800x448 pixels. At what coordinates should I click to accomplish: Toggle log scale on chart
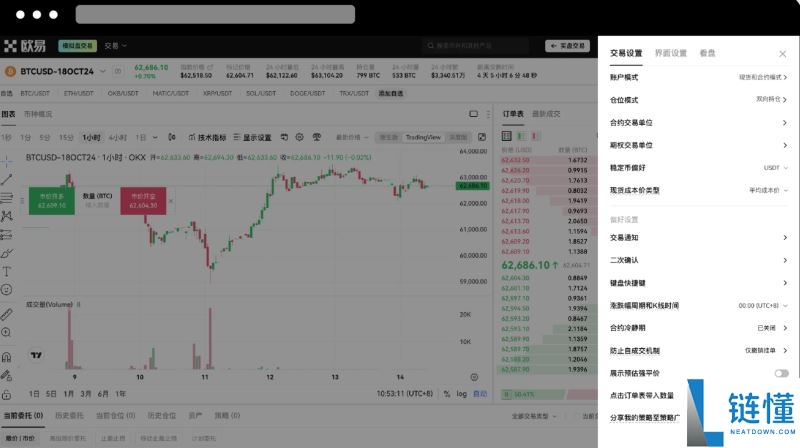(461, 394)
